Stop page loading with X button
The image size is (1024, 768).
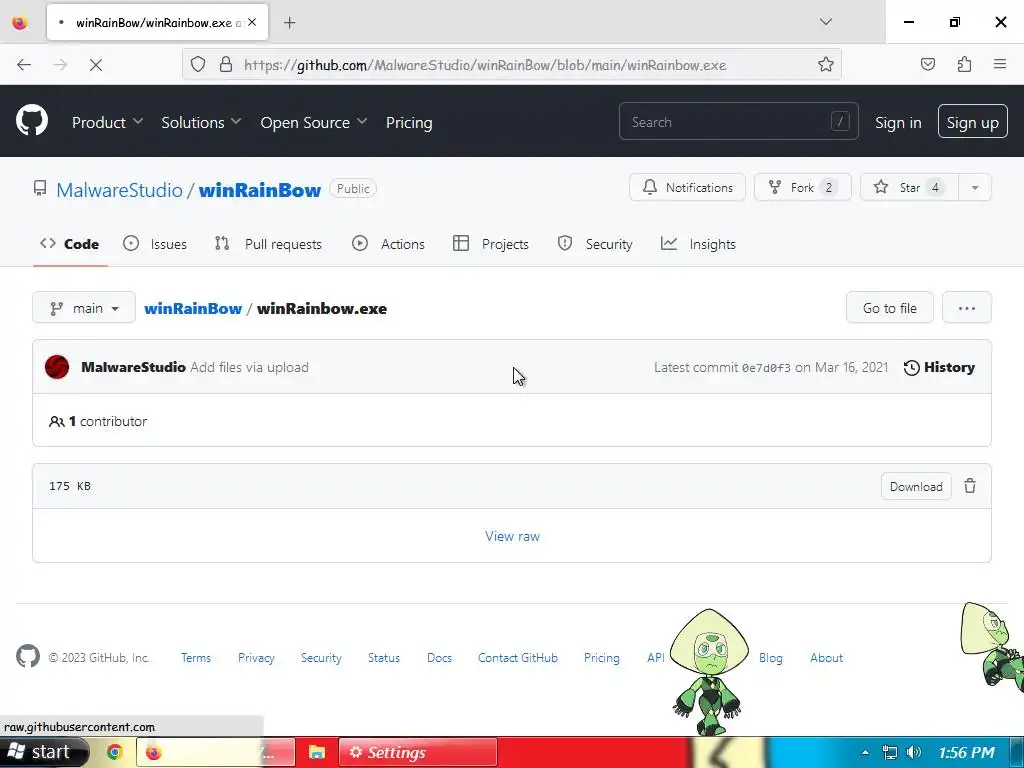click(x=96, y=65)
